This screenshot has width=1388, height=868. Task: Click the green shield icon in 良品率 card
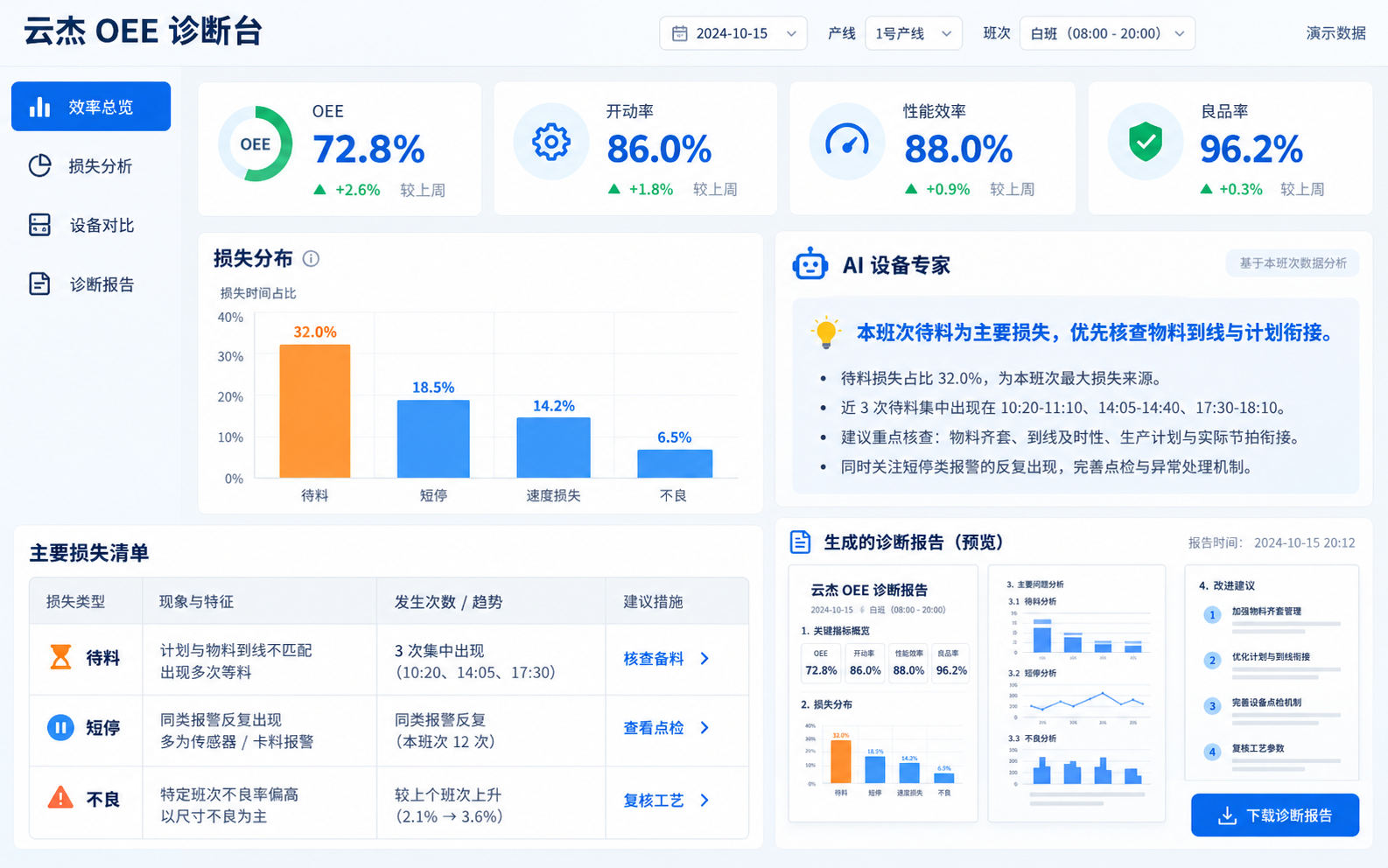[x=1145, y=142]
